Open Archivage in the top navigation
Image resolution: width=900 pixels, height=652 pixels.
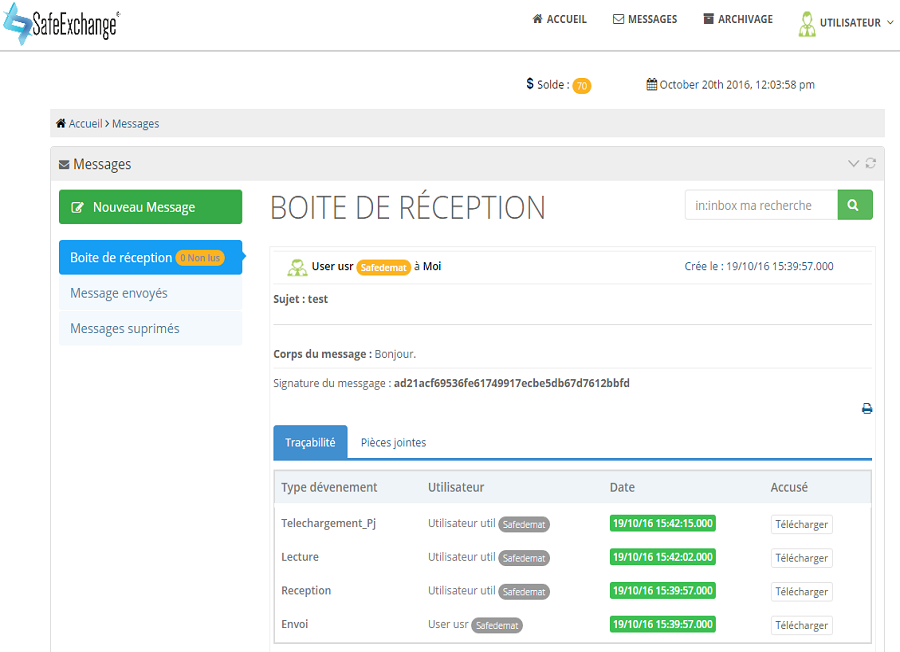click(x=738, y=19)
